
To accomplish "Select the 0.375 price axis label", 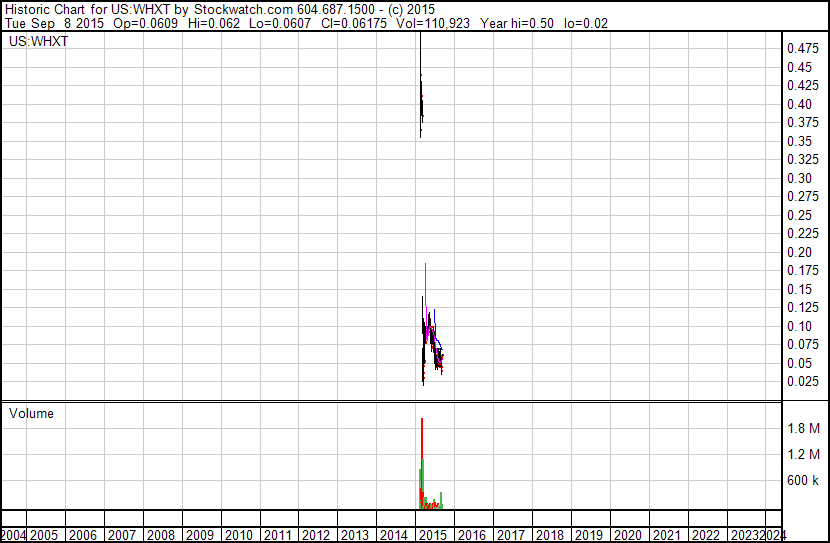I will tap(802, 122).
